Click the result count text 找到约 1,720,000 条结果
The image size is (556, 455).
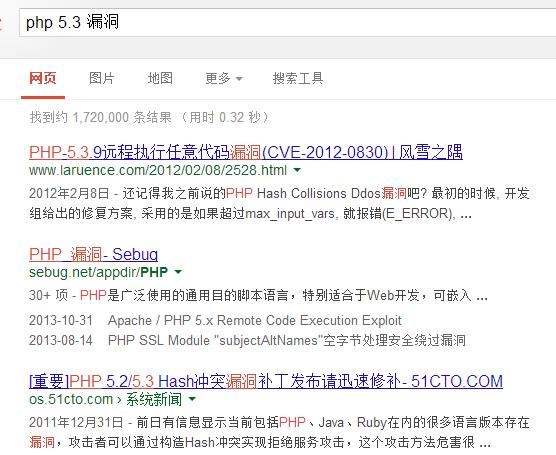click(100, 117)
